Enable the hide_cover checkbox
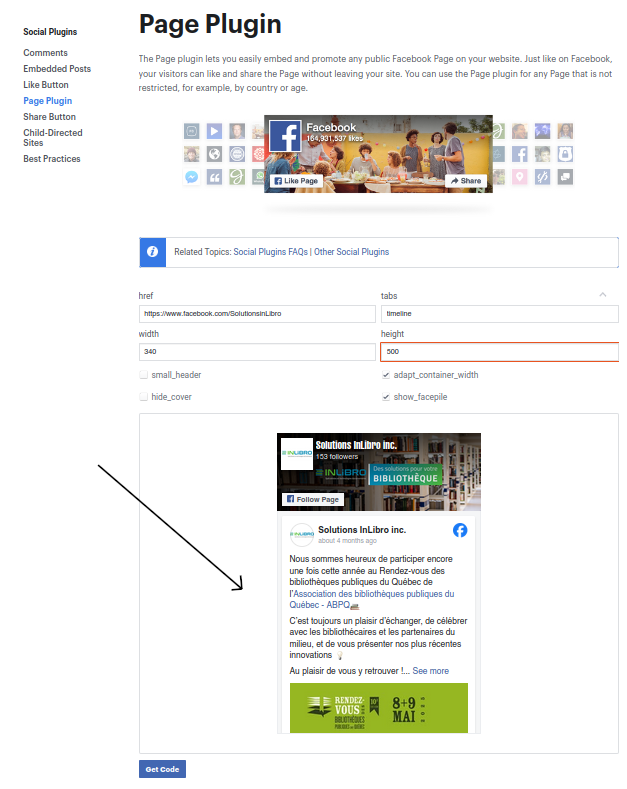 [x=143, y=397]
